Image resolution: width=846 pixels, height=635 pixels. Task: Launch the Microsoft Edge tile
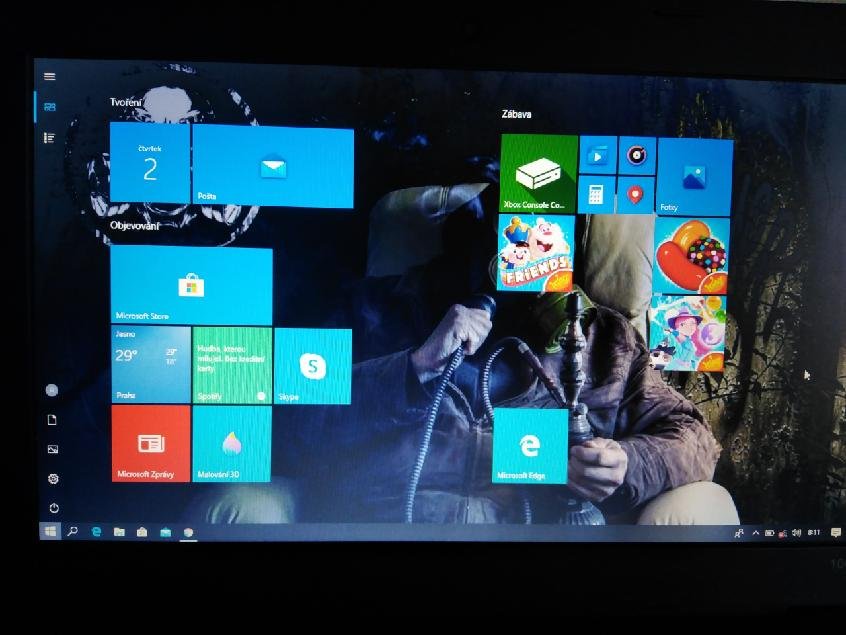point(530,446)
